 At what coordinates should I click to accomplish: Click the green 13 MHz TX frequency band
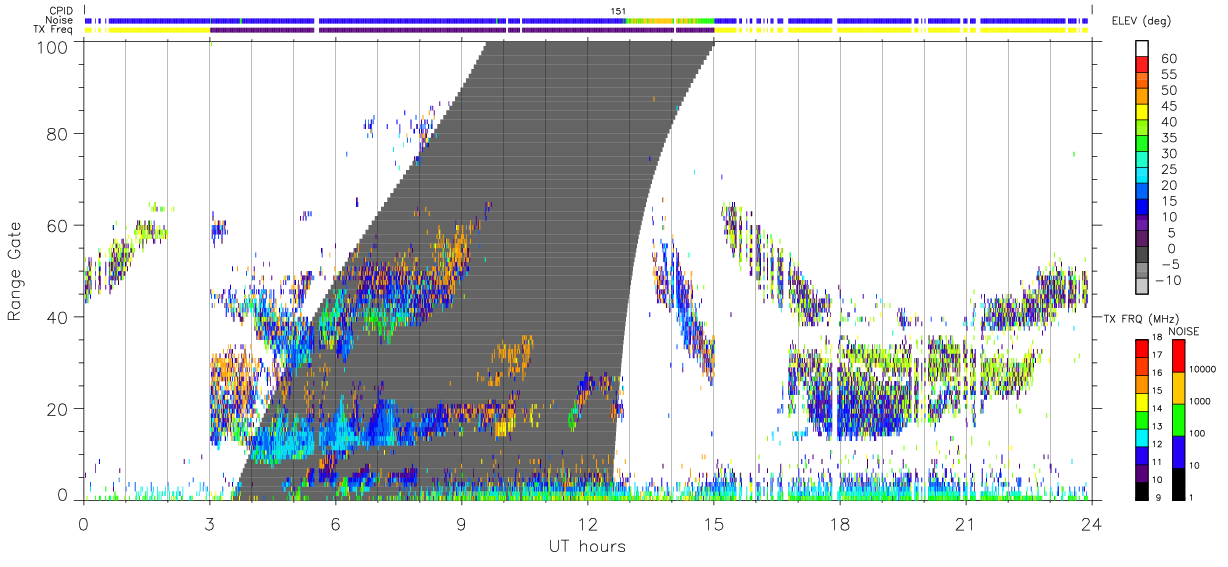1142,420
